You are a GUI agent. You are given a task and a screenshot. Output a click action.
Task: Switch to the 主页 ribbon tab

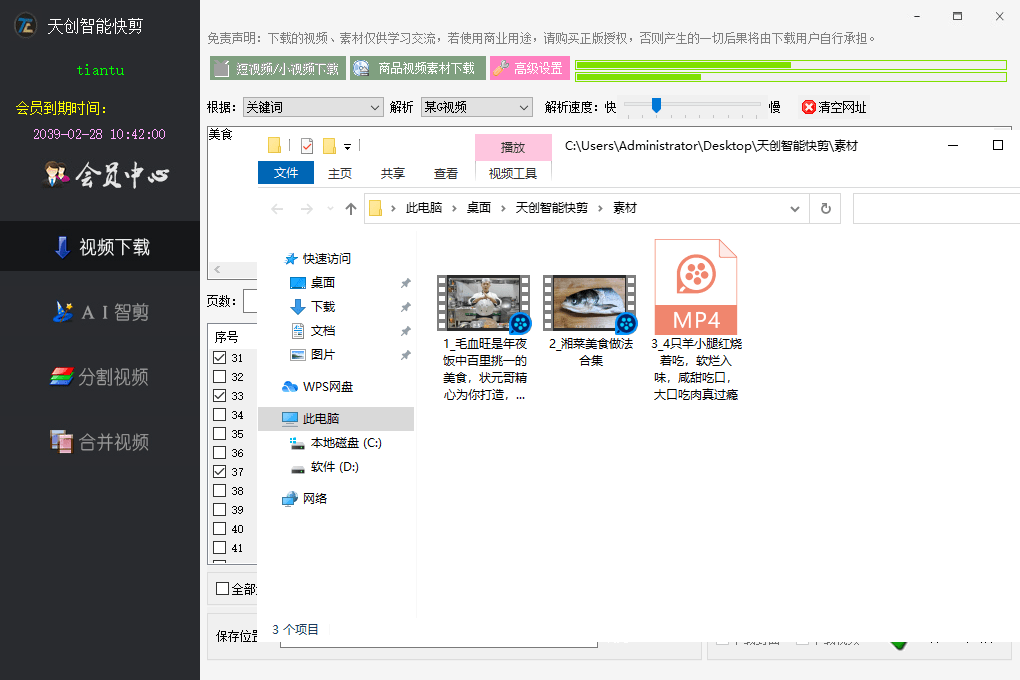[x=340, y=173]
